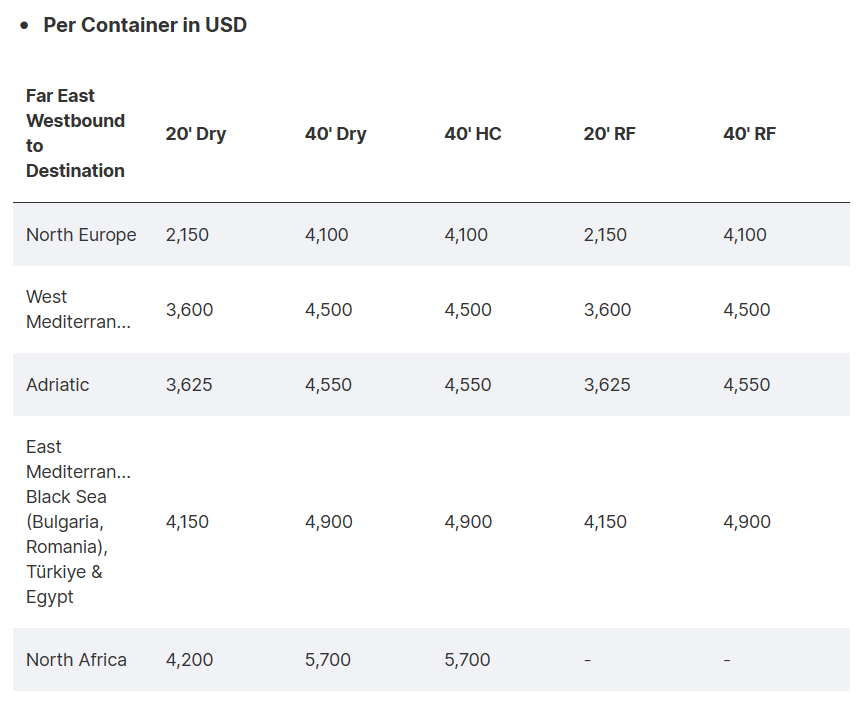Select the North Europe row label
856x706 pixels.
point(81,235)
